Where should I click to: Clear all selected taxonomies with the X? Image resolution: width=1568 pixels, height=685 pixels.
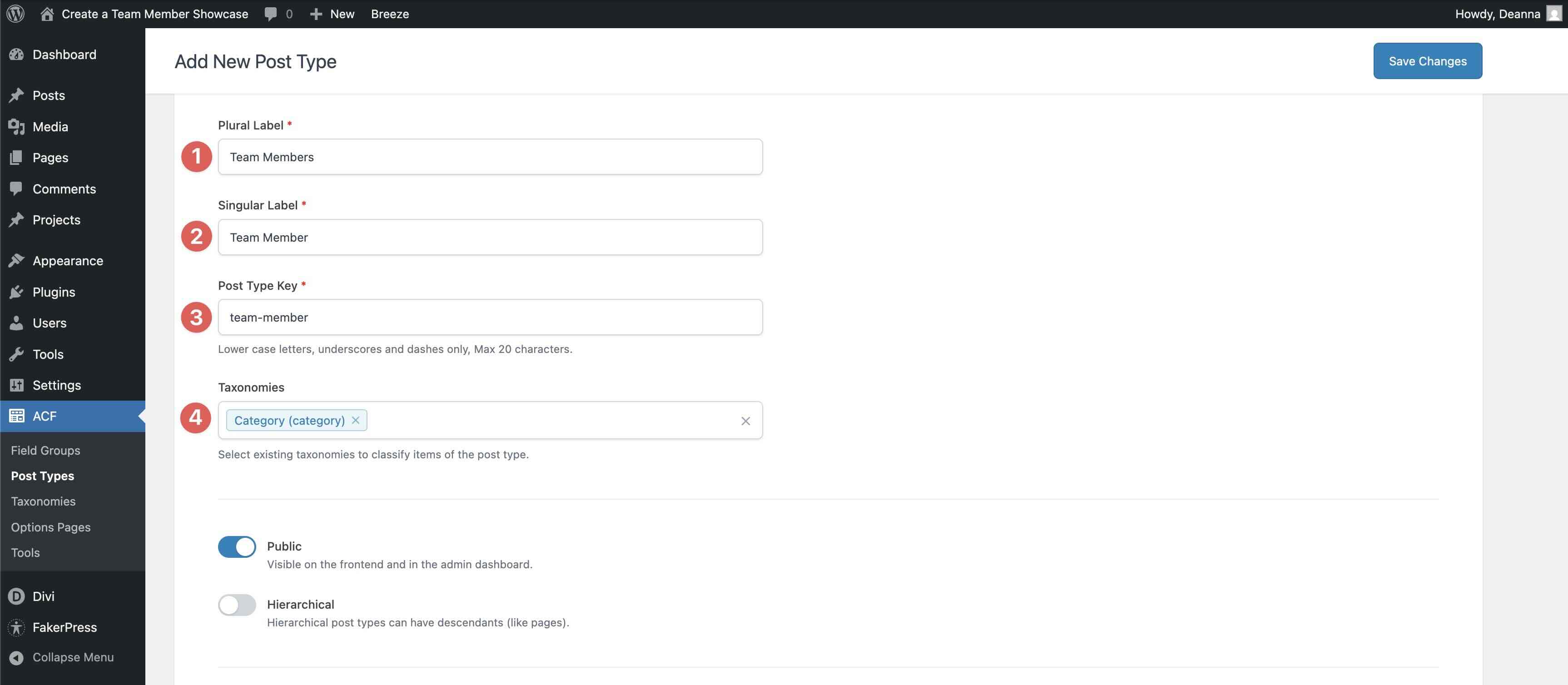click(x=746, y=420)
